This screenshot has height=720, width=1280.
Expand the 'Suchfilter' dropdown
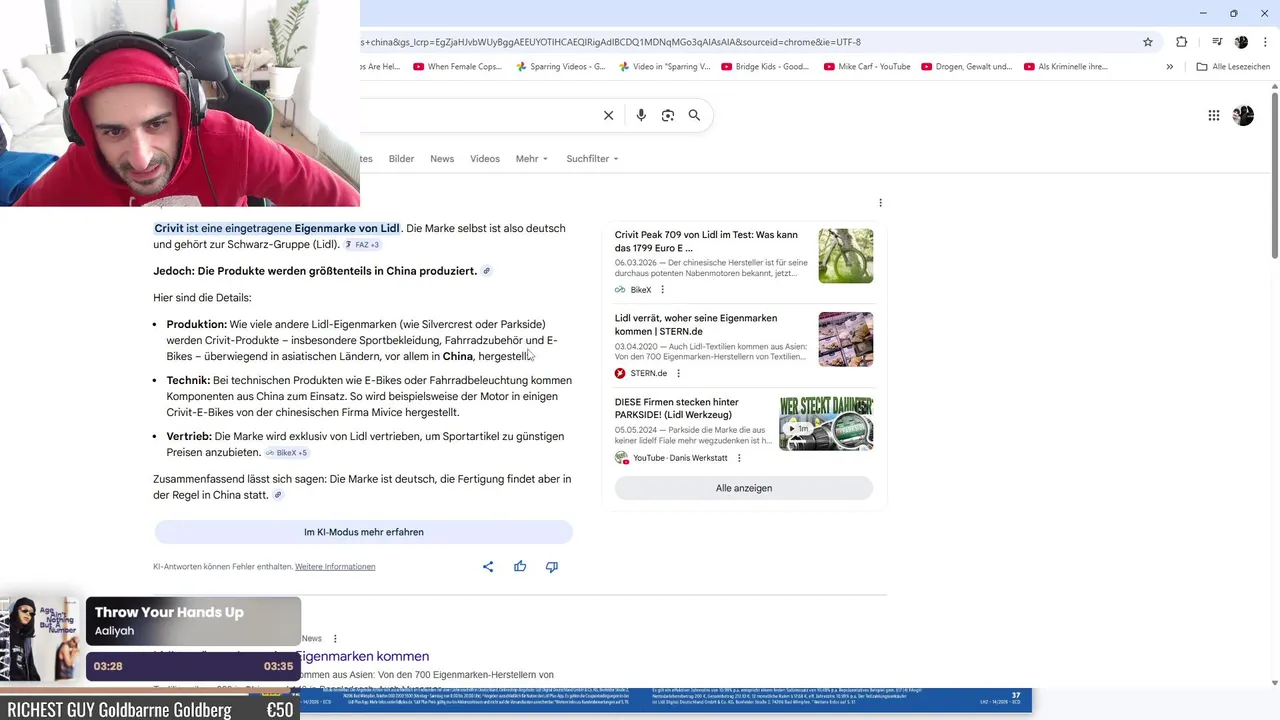tap(592, 159)
